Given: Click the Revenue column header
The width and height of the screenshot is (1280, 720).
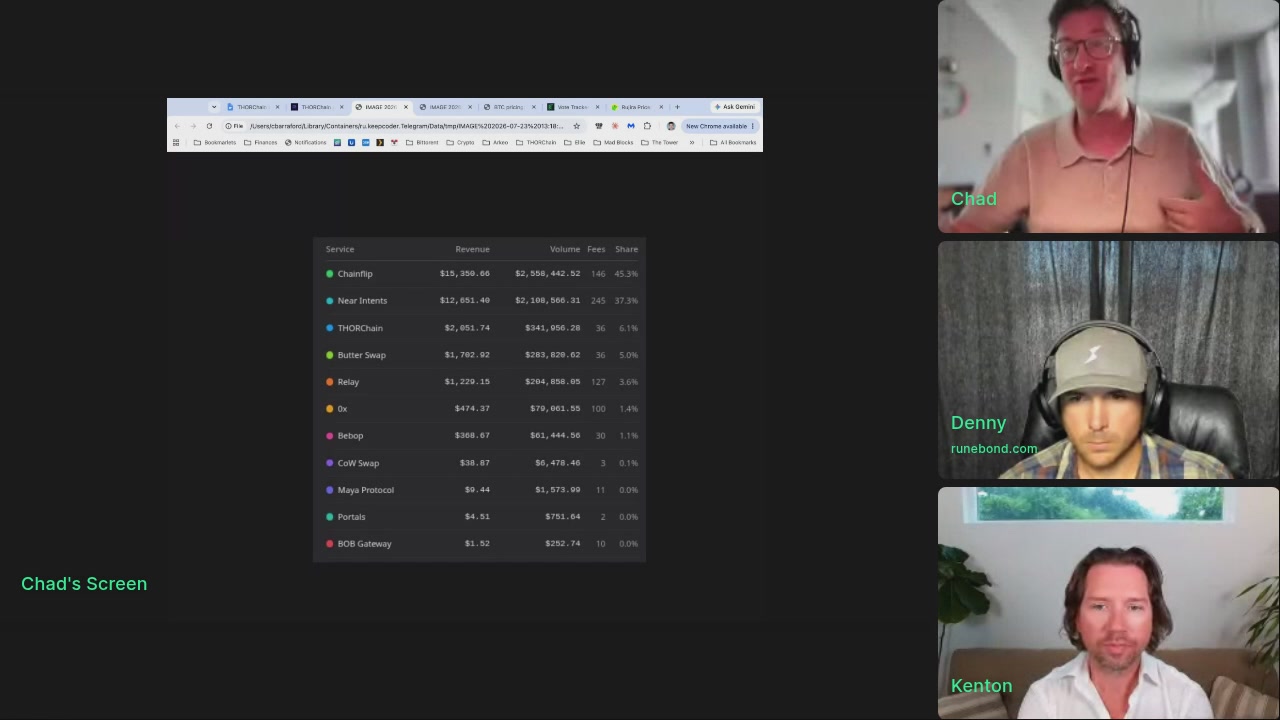Looking at the screenshot, I should tap(472, 249).
